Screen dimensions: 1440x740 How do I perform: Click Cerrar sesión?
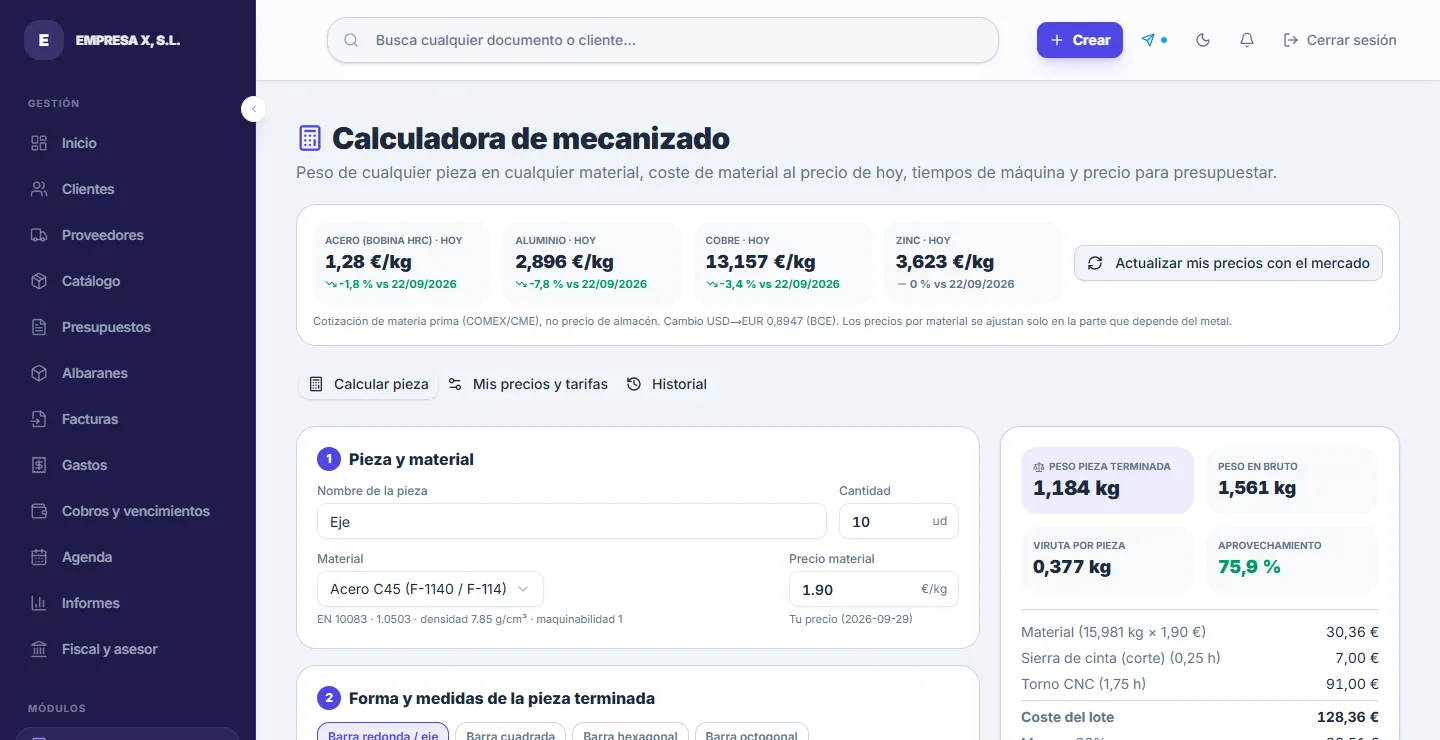pos(1340,40)
